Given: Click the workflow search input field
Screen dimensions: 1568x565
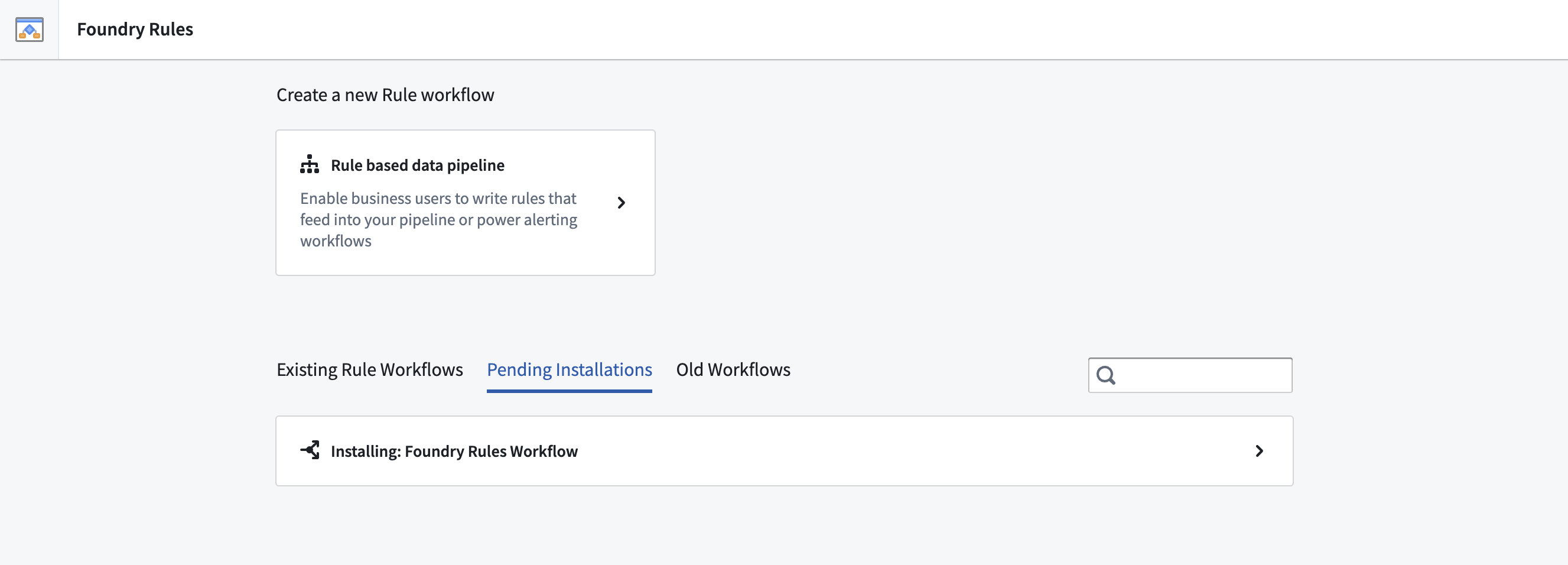Looking at the screenshot, I should (1190, 375).
